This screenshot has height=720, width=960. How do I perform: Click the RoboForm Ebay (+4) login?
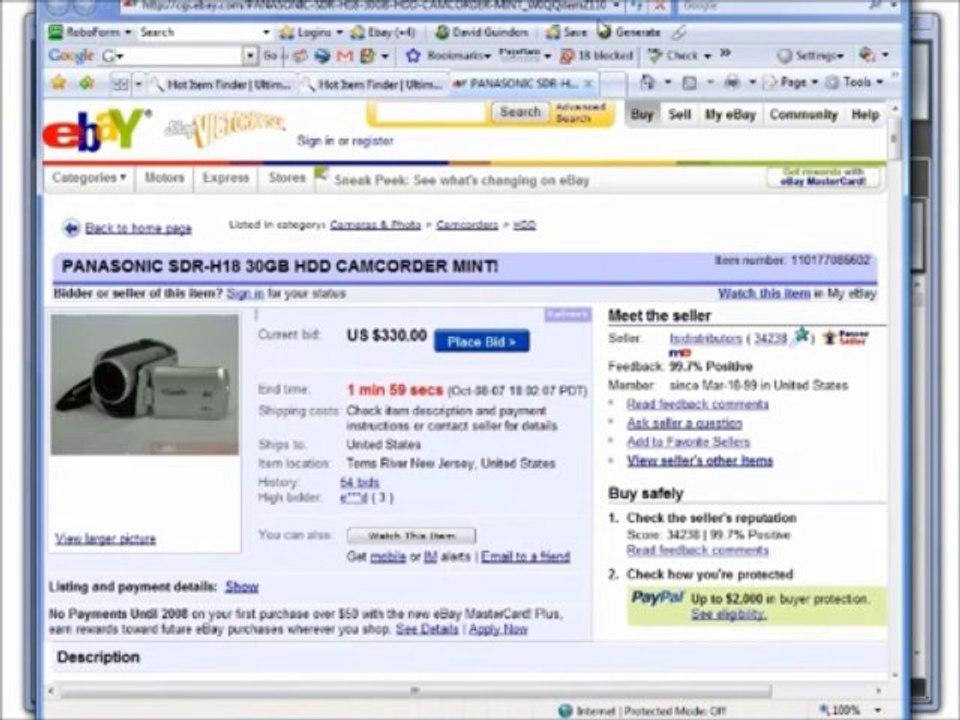[x=383, y=32]
